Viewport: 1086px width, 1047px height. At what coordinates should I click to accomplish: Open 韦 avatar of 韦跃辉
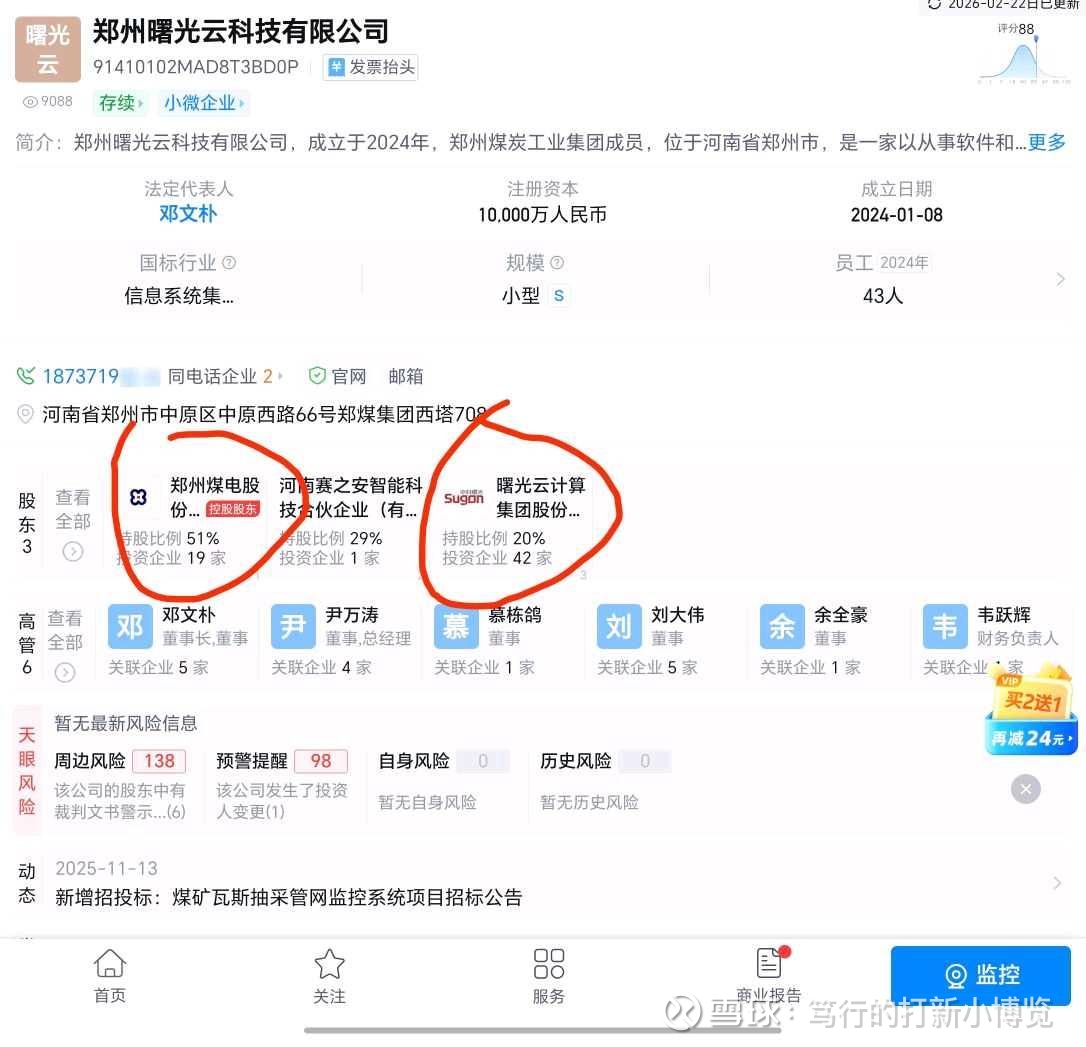point(945,627)
